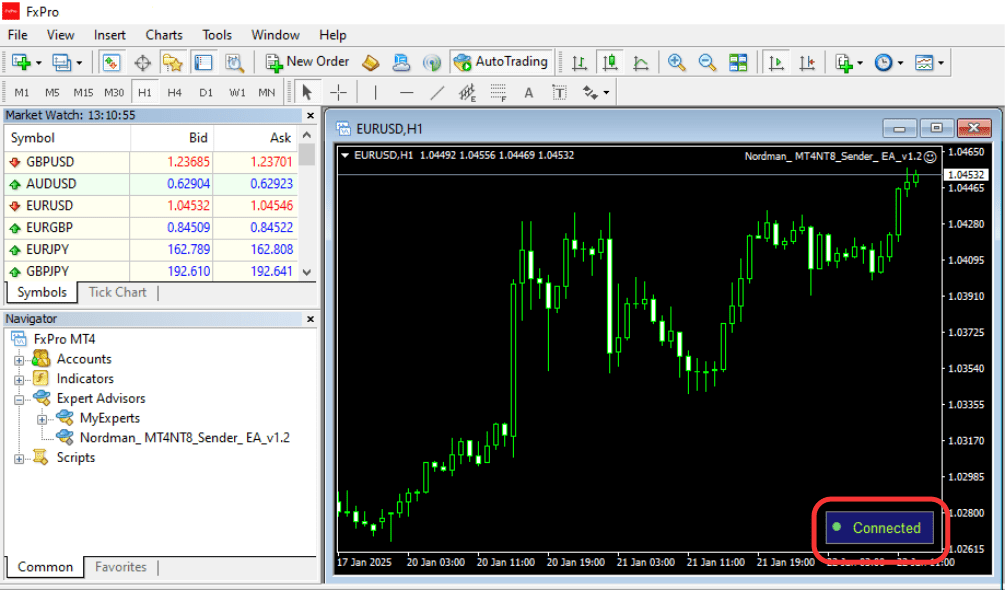This screenshot has height=590, width=1005.
Task: Toggle chart Auto Scroll icon
Action: 776,62
